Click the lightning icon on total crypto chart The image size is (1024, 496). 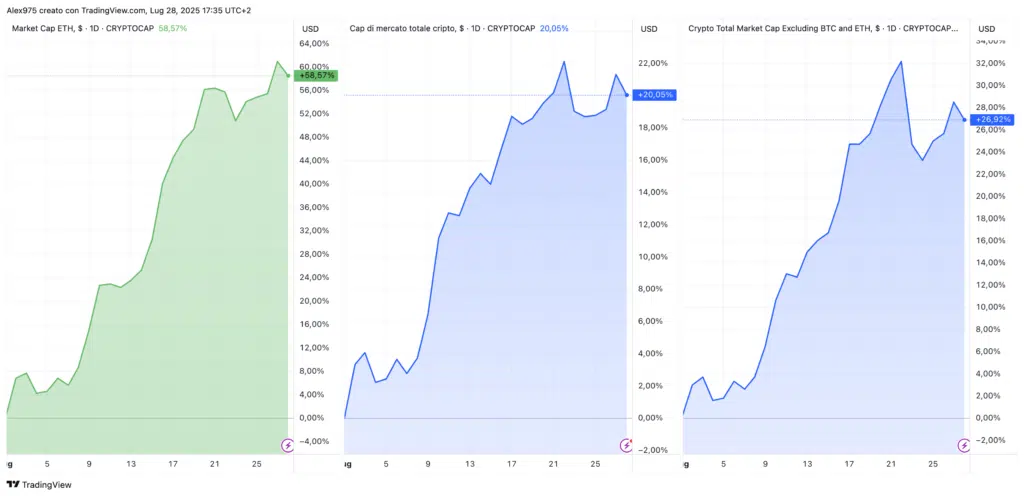coord(627,445)
